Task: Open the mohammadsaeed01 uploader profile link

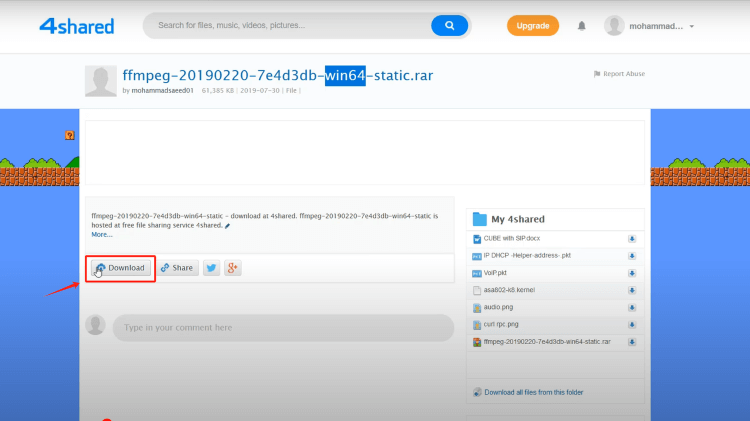Action: pos(162,90)
